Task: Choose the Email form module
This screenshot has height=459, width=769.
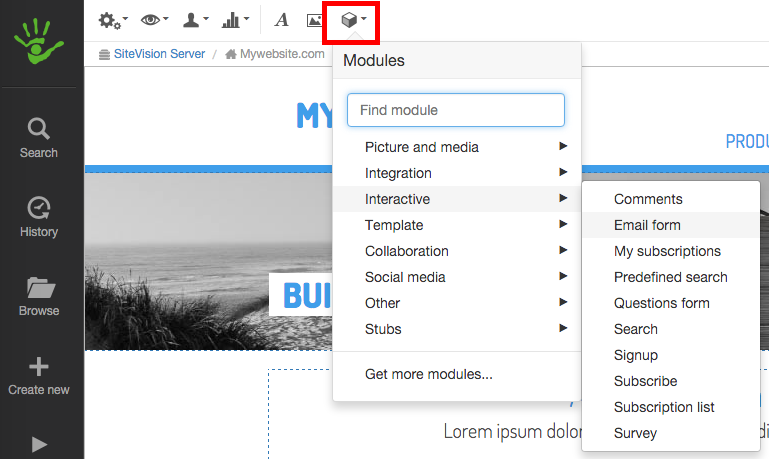Action: (x=671, y=225)
